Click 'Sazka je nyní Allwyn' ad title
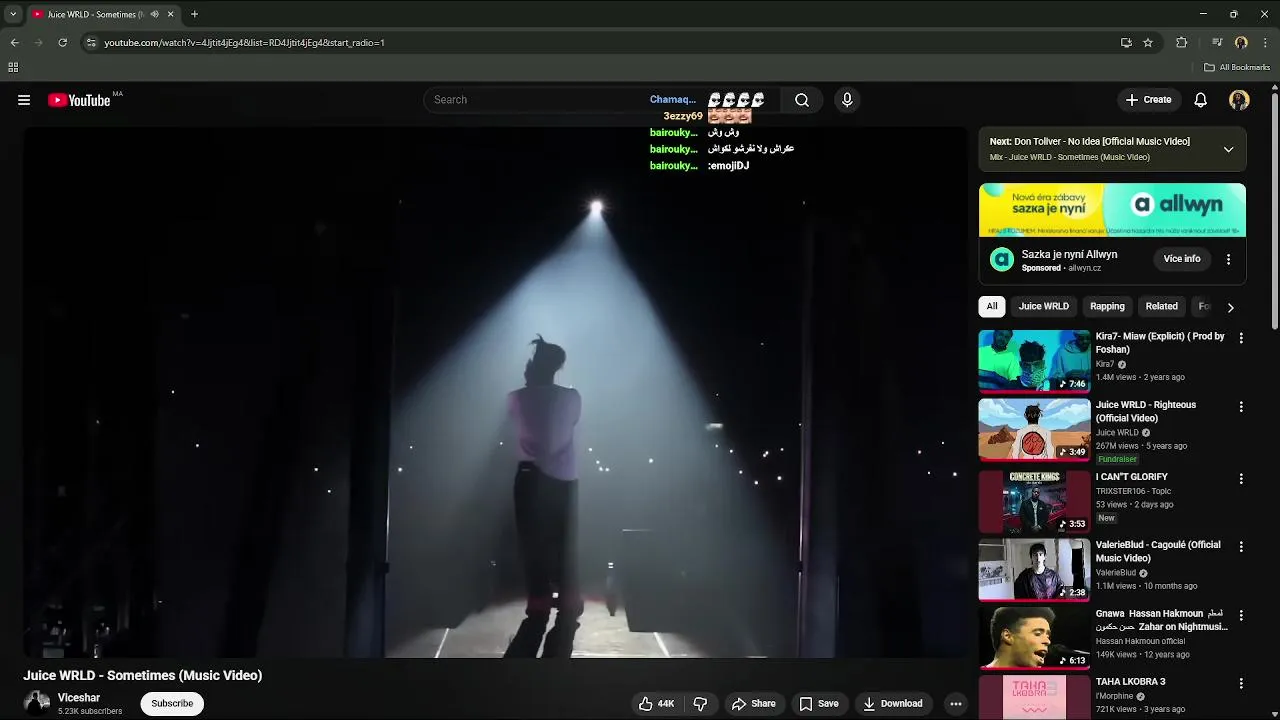Viewport: 1280px width, 720px height. coord(1069,254)
